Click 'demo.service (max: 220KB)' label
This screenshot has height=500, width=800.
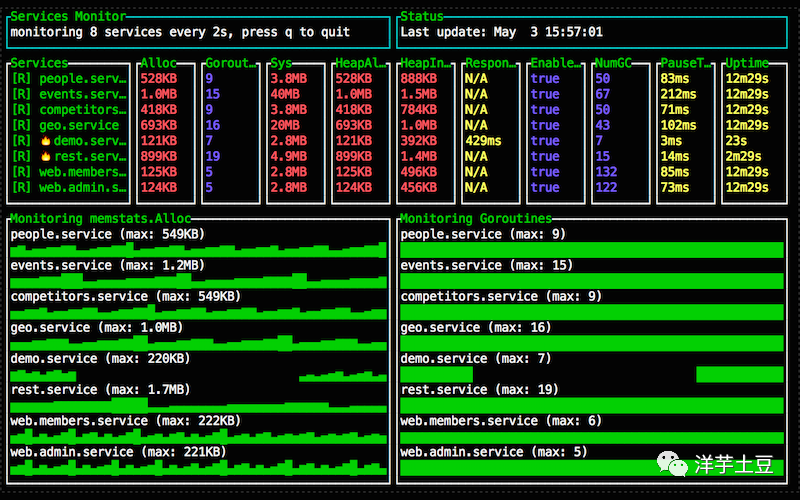(101, 359)
